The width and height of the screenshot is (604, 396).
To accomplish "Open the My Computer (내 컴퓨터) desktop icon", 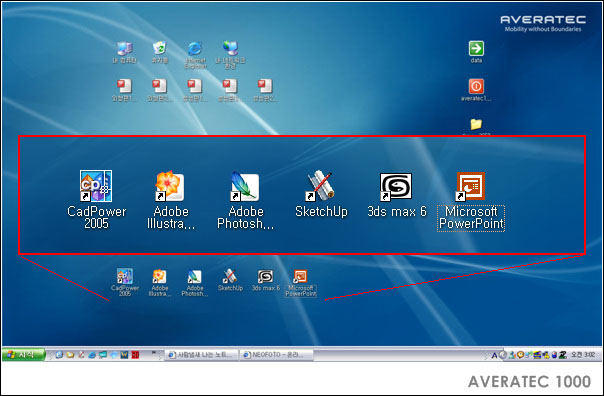I will tap(124, 53).
